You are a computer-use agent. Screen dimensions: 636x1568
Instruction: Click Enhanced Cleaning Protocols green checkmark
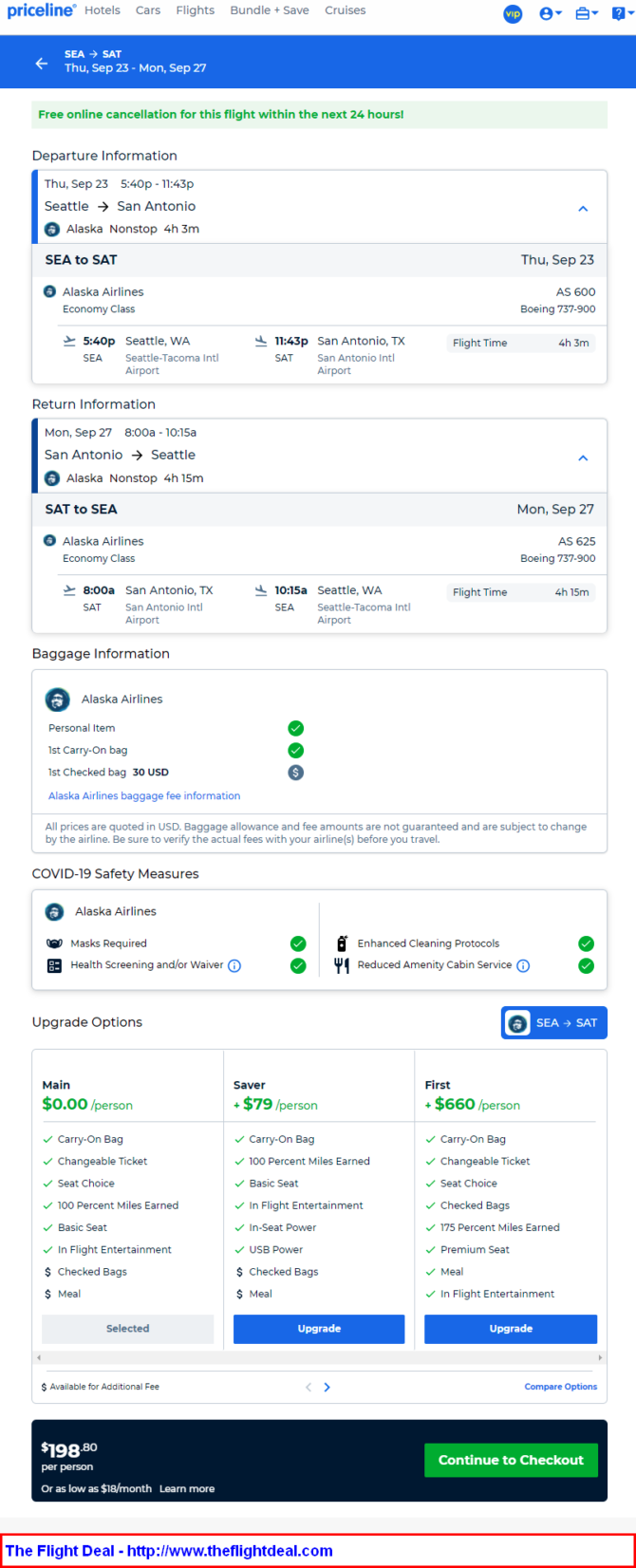pos(587,943)
